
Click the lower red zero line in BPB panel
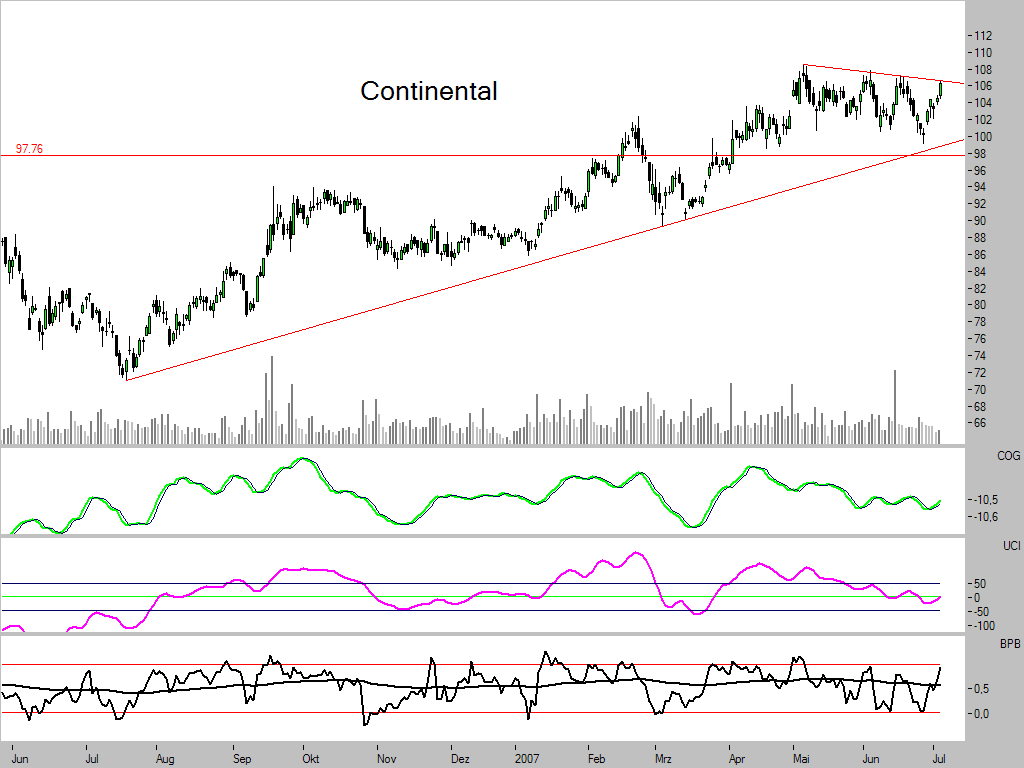(x=500, y=713)
